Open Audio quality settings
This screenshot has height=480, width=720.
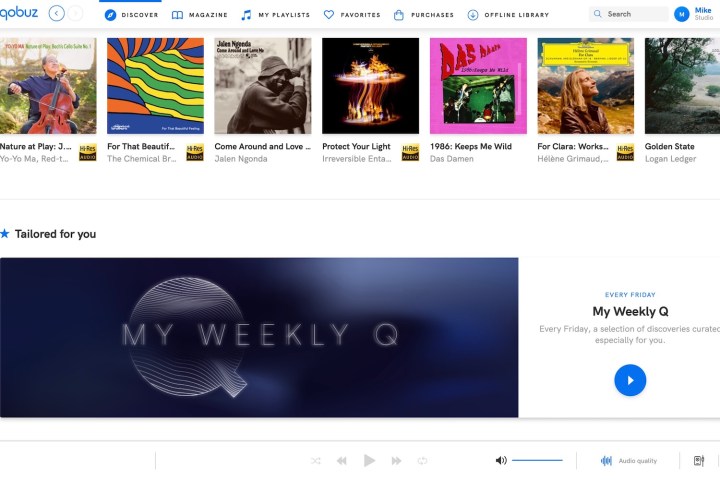point(629,461)
